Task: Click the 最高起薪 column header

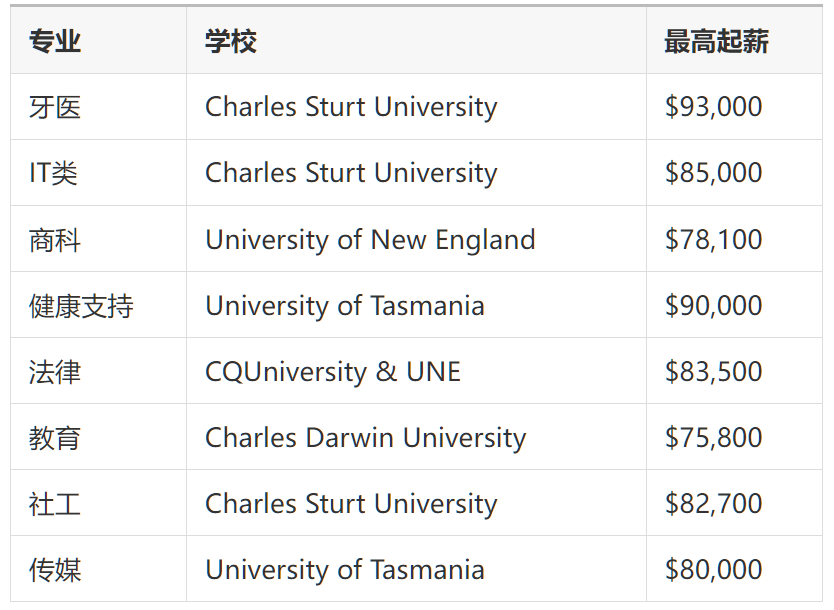Action: pos(716,41)
